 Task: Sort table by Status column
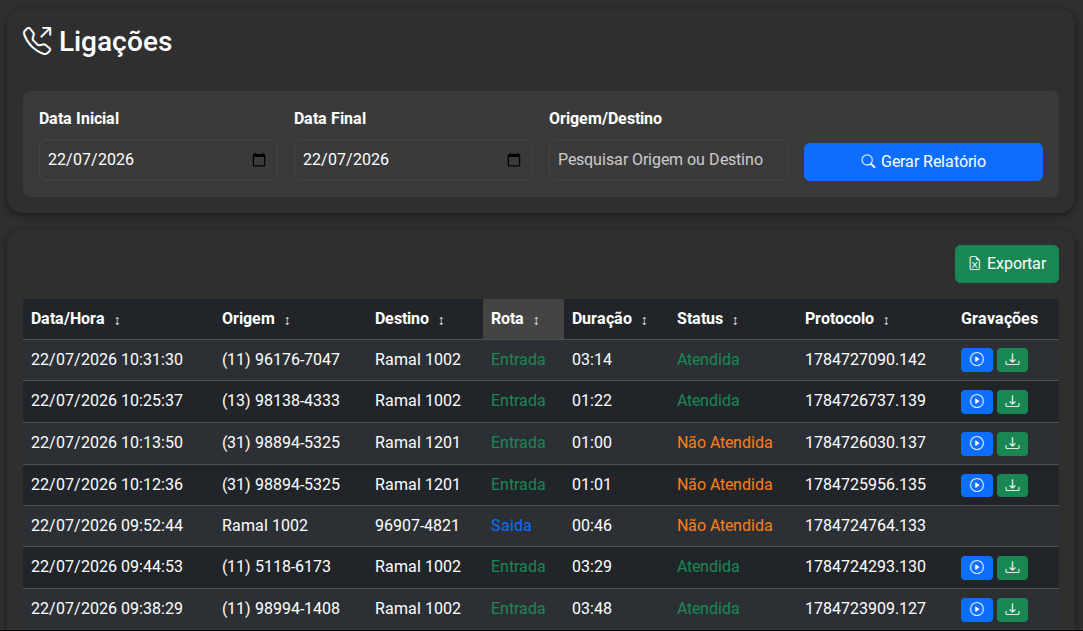pos(736,320)
